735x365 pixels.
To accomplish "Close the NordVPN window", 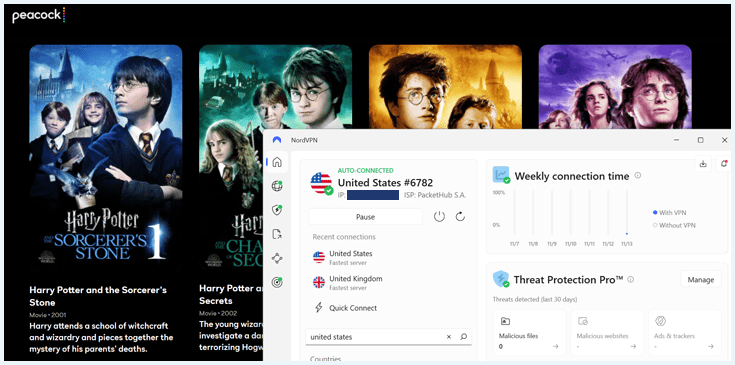I will pyautogui.click(x=724, y=140).
